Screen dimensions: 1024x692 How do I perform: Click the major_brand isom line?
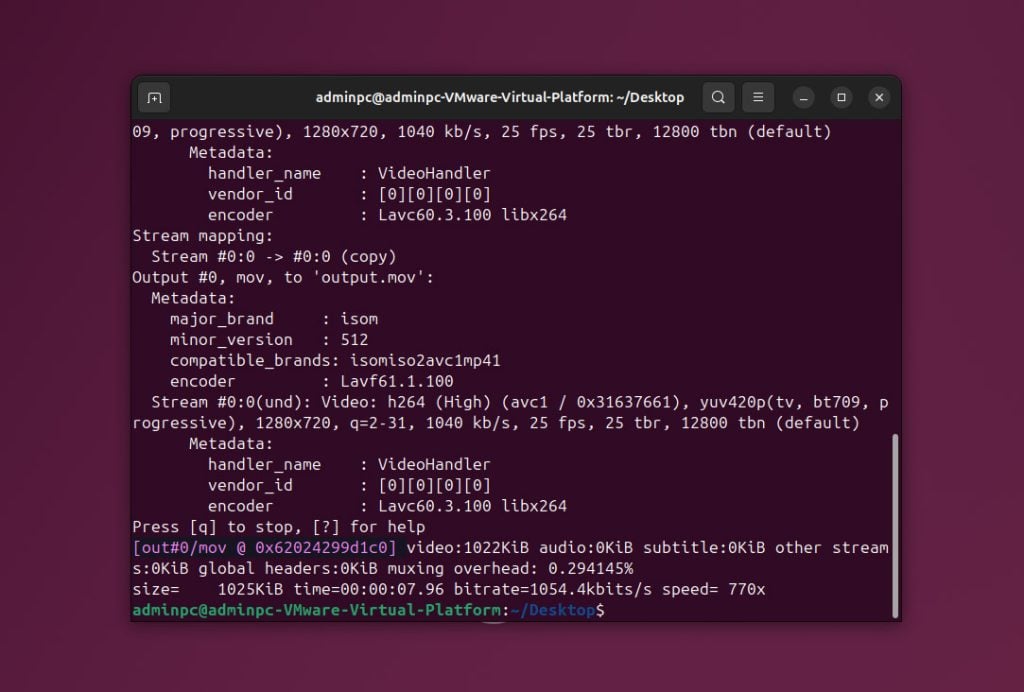tap(274, 319)
